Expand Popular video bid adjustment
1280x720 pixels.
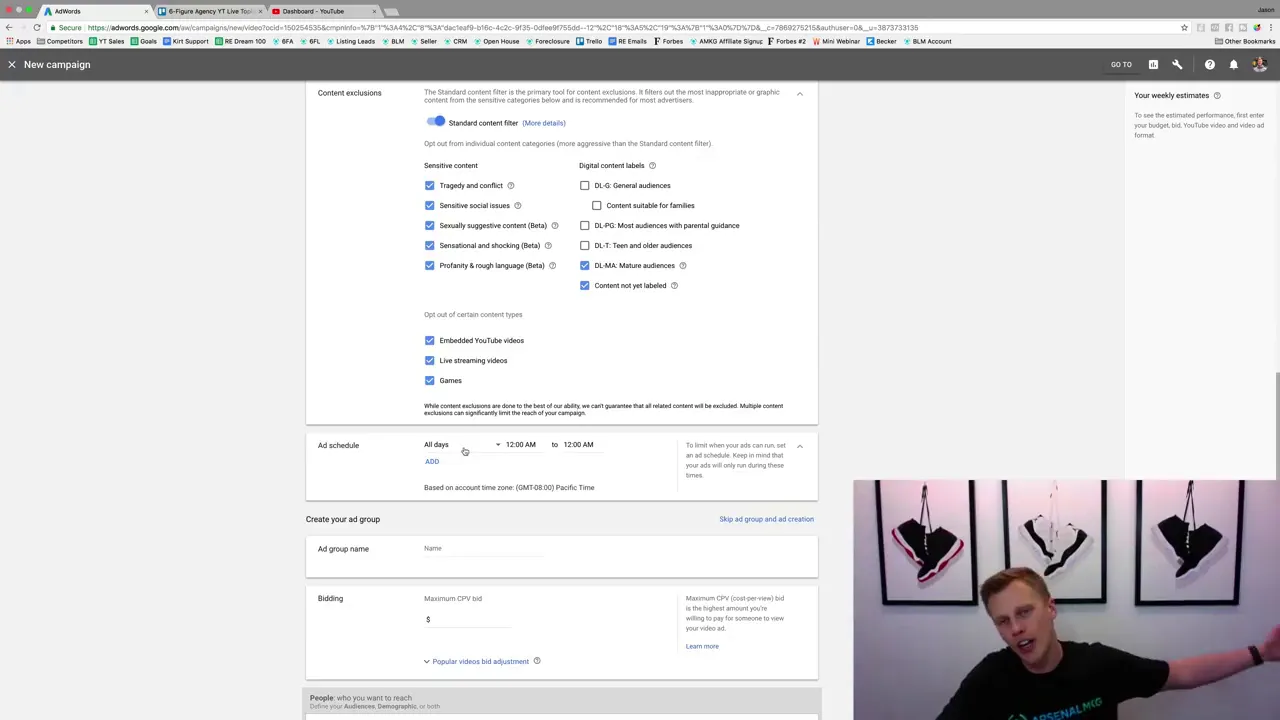tap(476, 661)
